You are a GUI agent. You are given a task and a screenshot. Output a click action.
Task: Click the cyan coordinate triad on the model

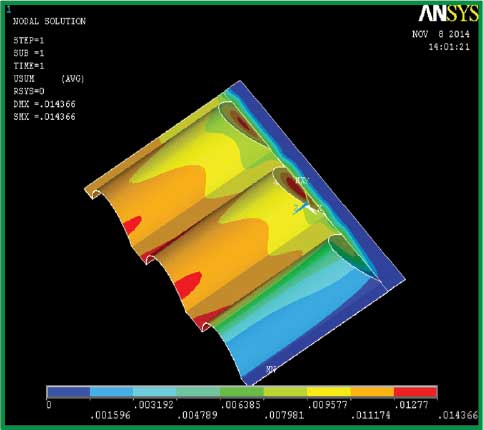click(299, 208)
